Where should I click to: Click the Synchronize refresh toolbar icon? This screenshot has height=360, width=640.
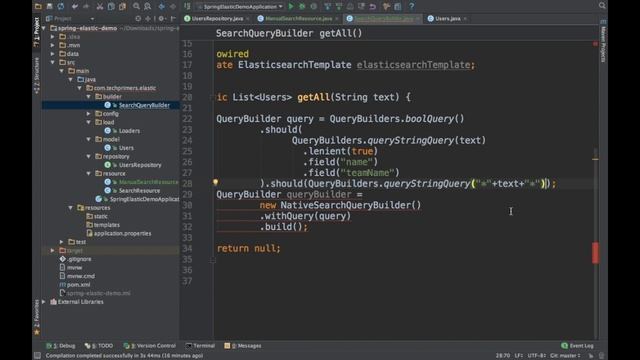tap(61, 6)
